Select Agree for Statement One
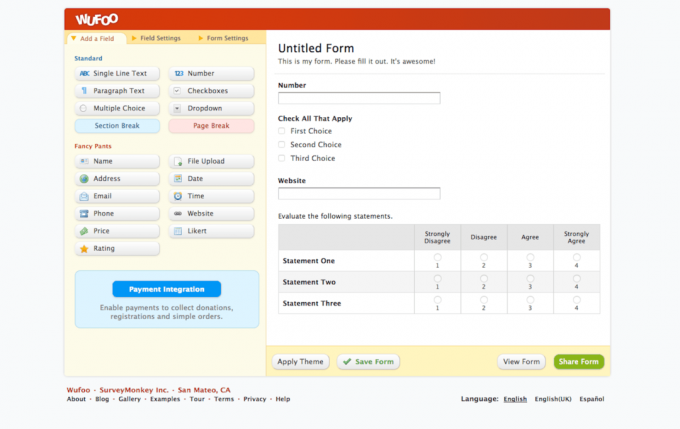680x429 pixels. (530, 257)
